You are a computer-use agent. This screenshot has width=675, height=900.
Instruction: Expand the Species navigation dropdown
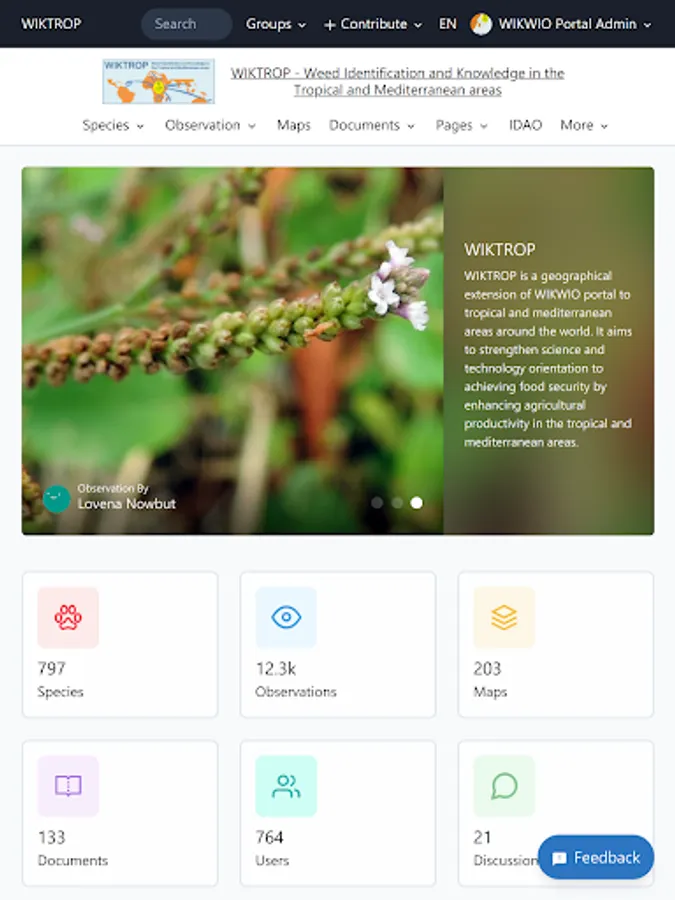[x=113, y=125]
